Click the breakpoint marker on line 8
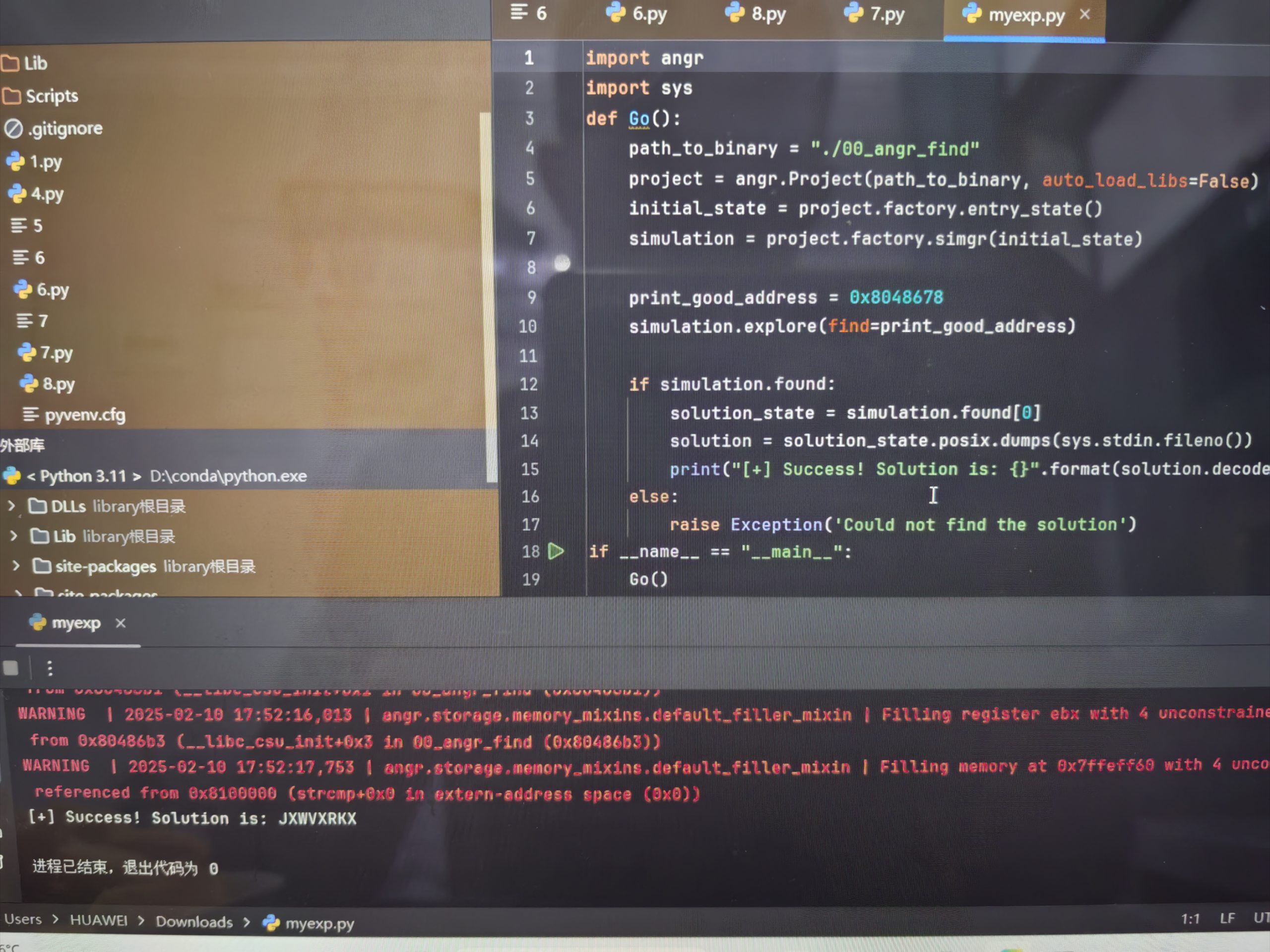 (x=562, y=263)
